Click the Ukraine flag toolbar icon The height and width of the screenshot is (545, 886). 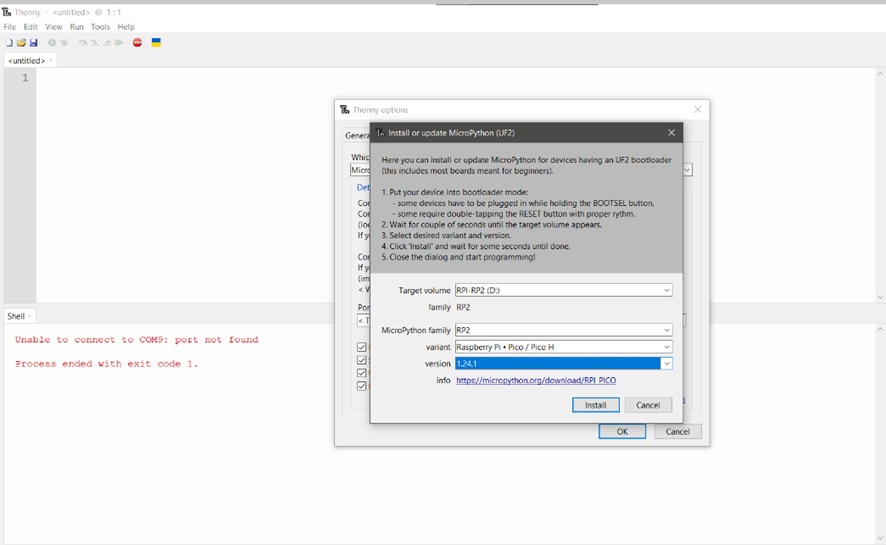[157, 42]
